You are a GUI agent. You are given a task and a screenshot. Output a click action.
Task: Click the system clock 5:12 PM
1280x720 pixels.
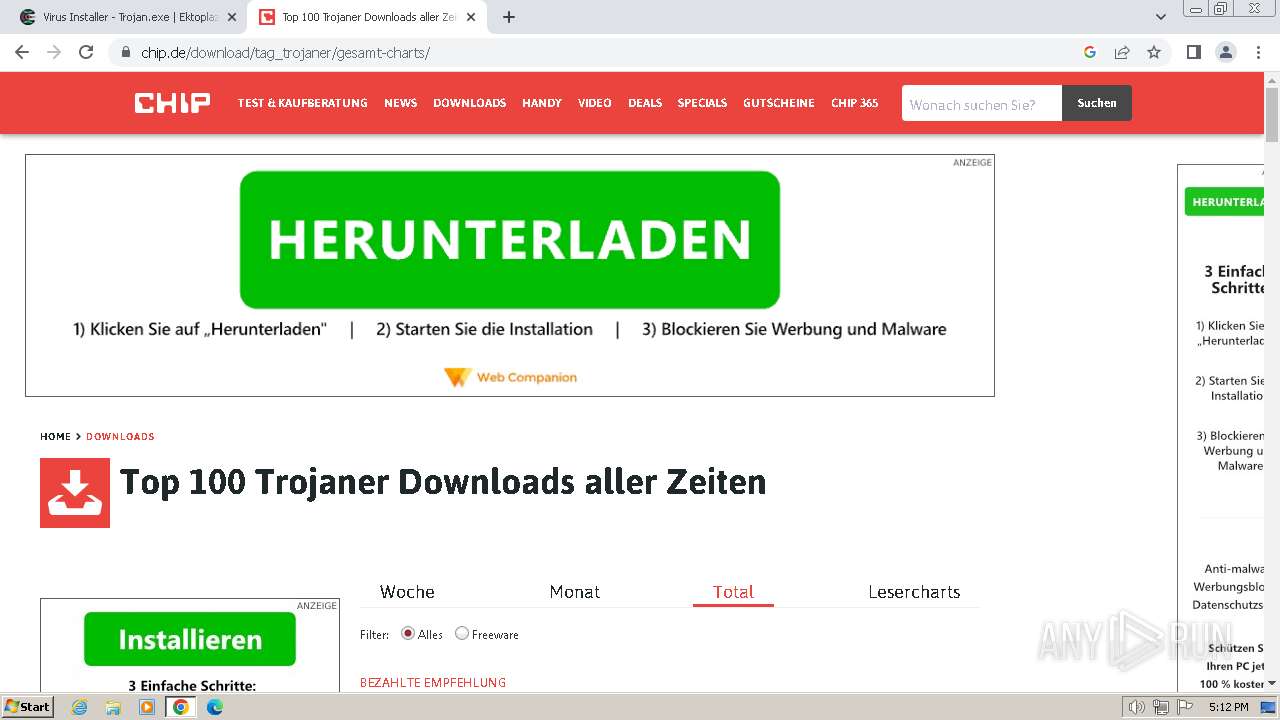(1228, 707)
